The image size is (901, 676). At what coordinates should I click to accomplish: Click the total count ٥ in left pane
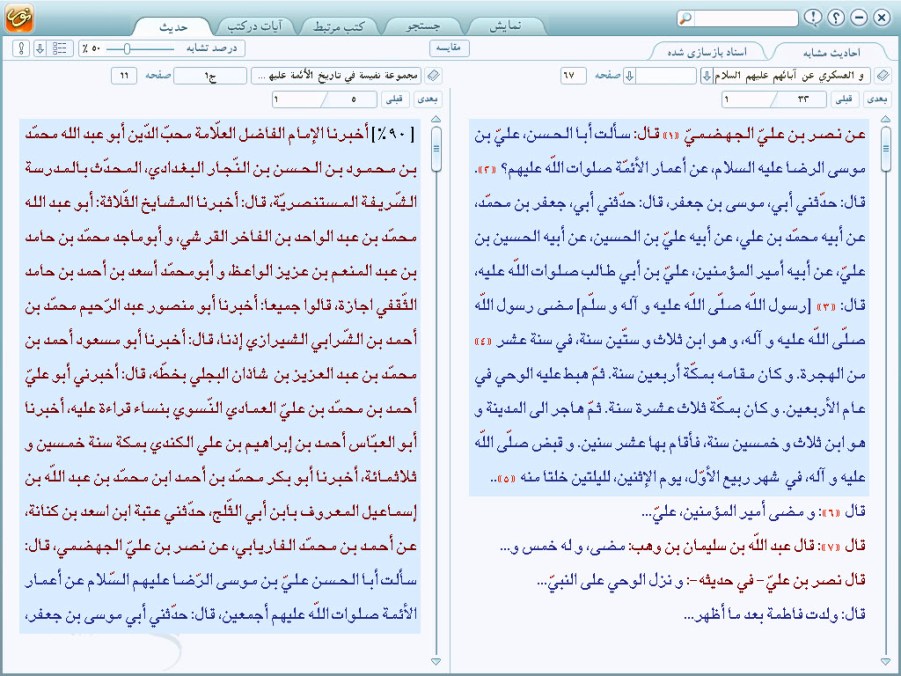tap(354, 99)
